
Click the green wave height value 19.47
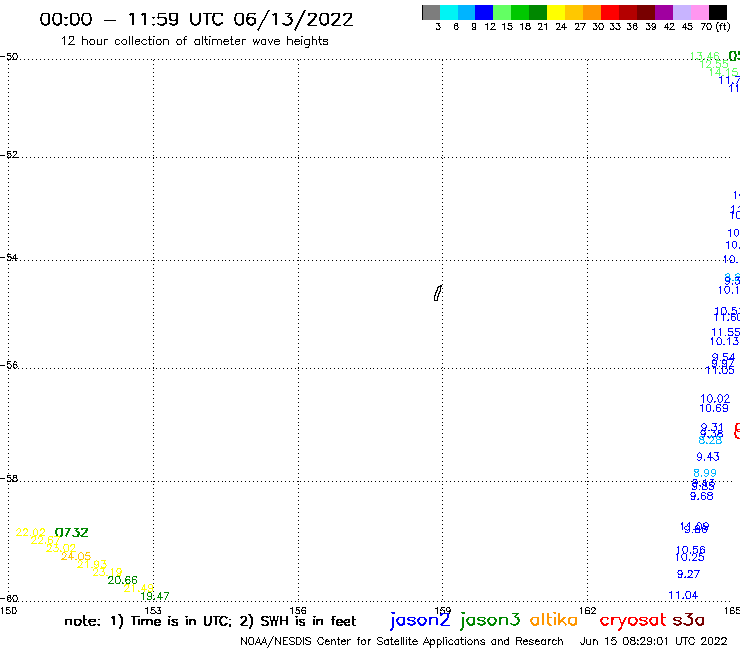tap(155, 597)
